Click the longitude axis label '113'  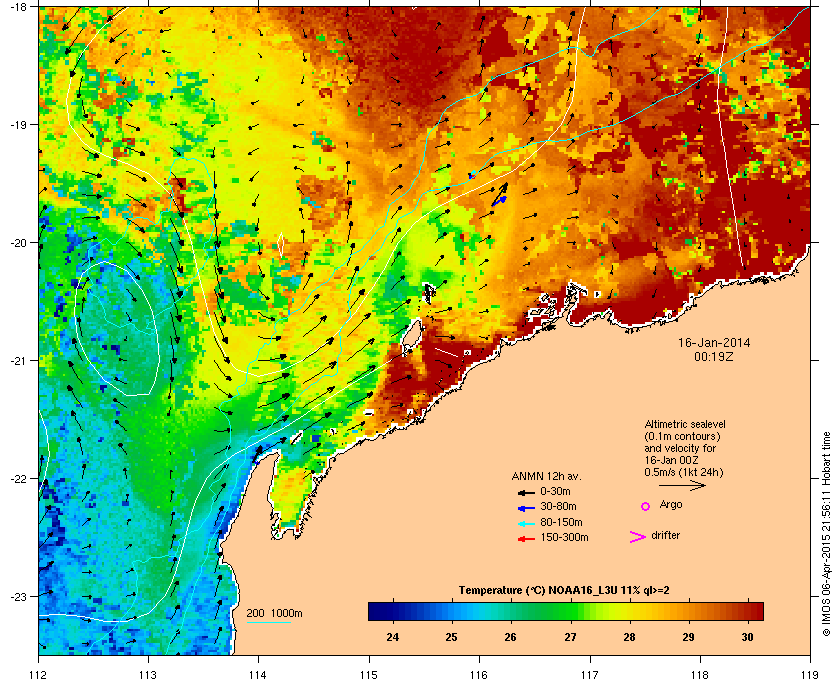[x=148, y=675]
